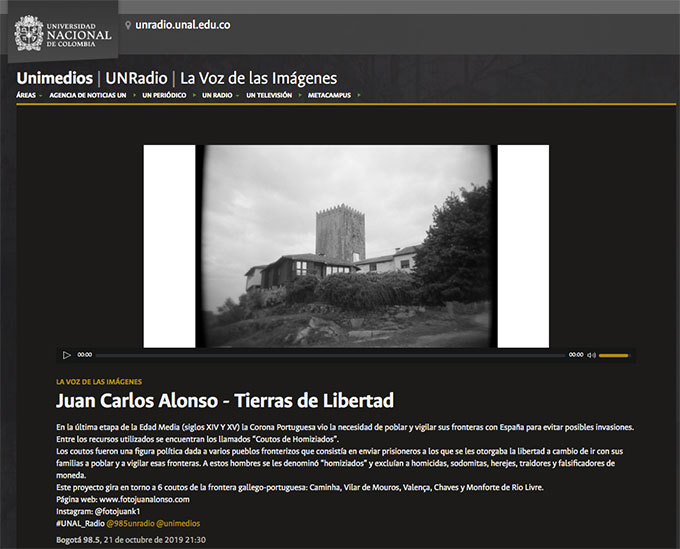Click the line starting "Este proyecto gira en torno"
The height and width of the screenshot is (549, 680).
click(x=300, y=487)
